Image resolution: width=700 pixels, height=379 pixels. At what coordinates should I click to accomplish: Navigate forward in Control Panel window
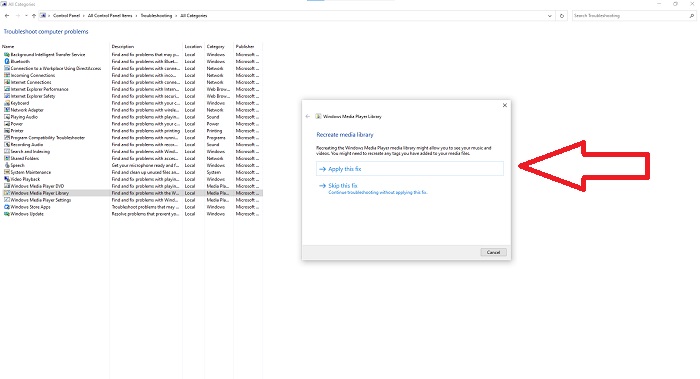pyautogui.click(x=17, y=16)
